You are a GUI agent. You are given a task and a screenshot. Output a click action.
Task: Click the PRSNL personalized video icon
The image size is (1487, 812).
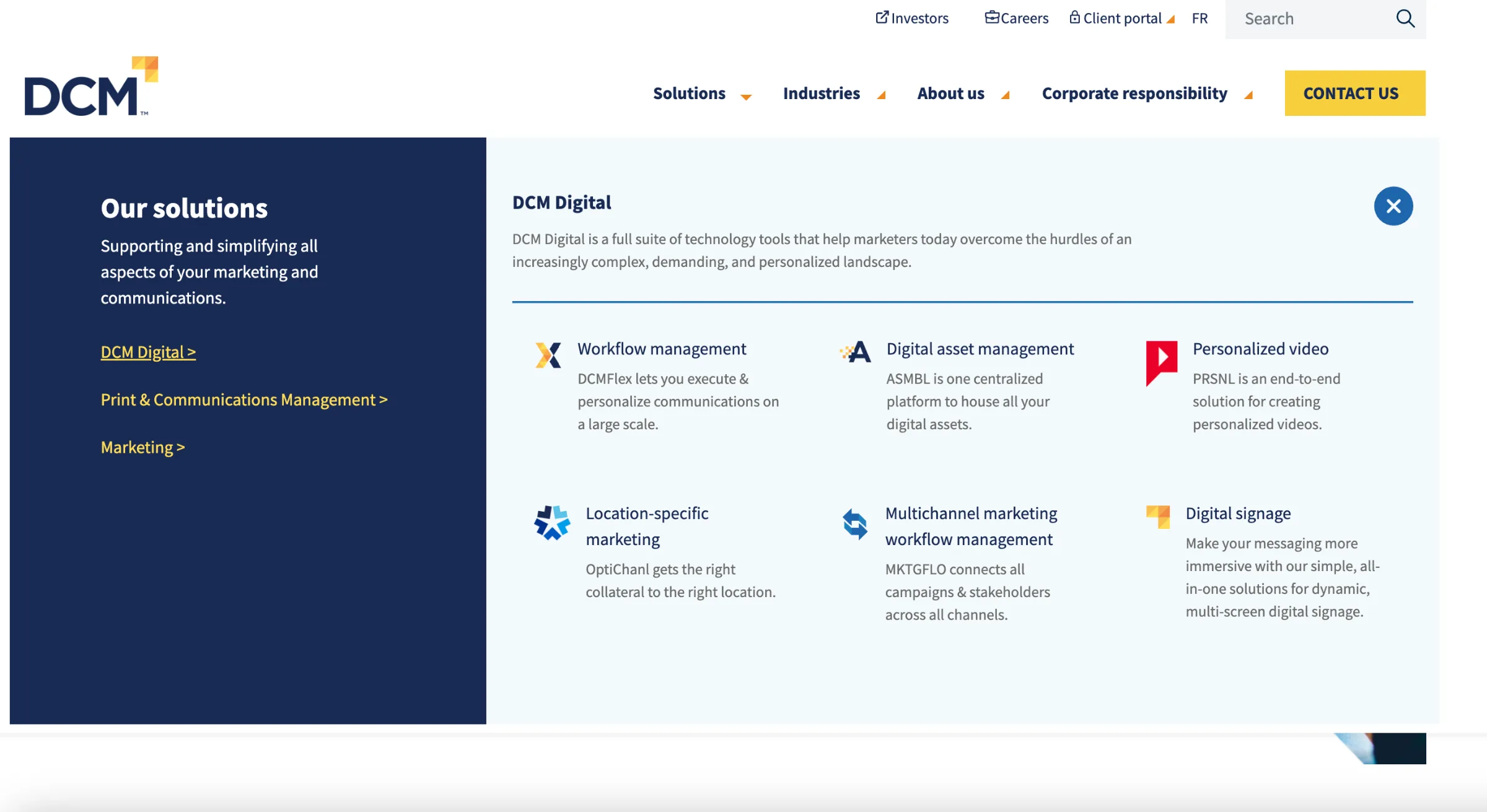pyautogui.click(x=1161, y=363)
